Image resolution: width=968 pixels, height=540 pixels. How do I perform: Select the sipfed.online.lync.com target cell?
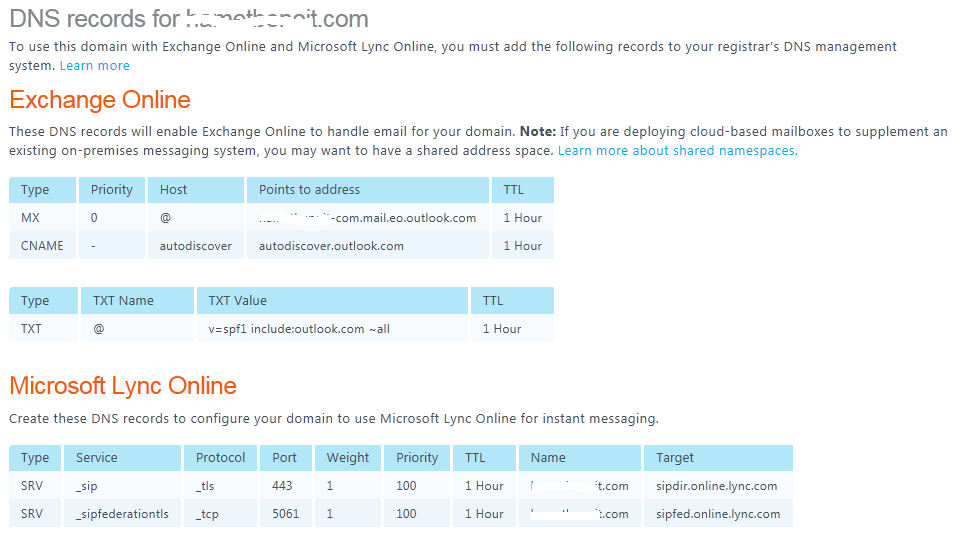(718, 513)
